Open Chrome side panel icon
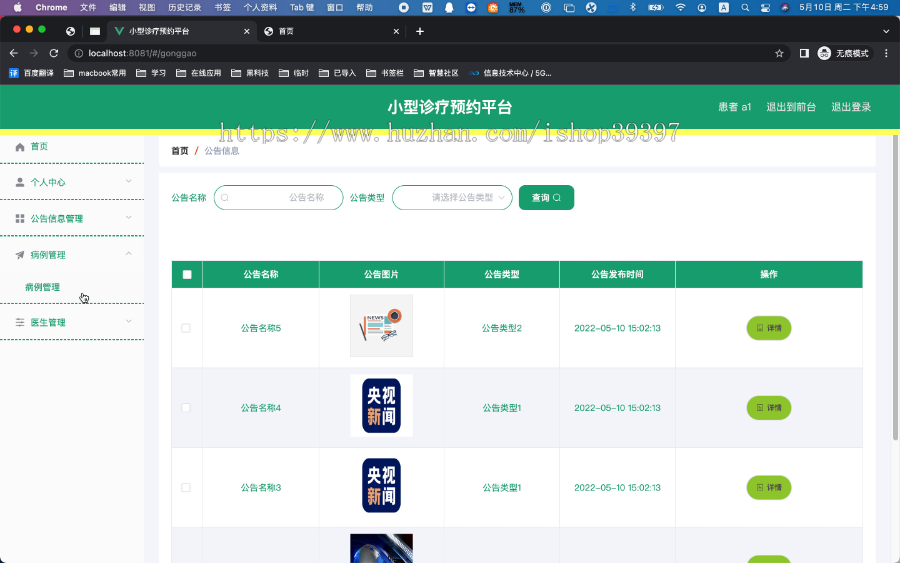This screenshot has height=563, width=900. tap(804, 53)
